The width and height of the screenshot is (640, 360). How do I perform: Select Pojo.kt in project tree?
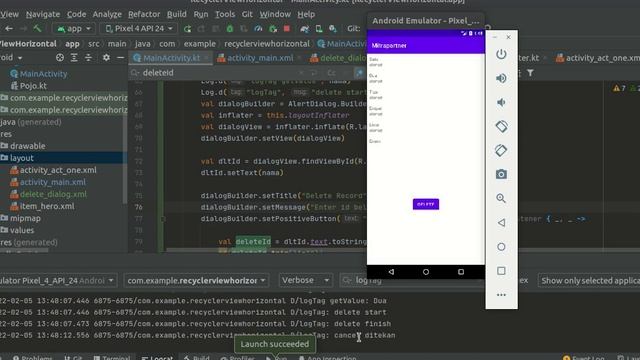33,86
